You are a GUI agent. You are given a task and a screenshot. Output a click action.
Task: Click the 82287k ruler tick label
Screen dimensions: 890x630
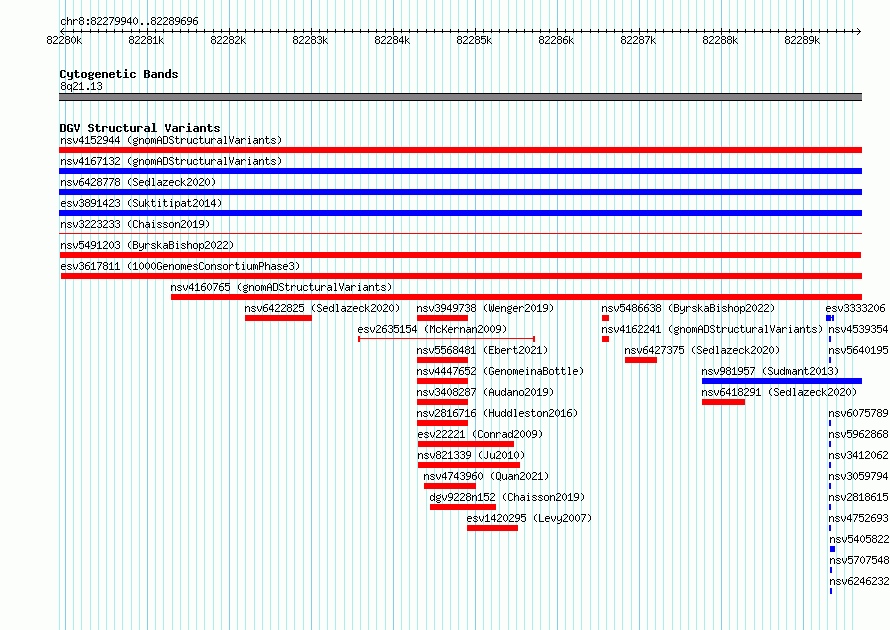(x=638, y=40)
